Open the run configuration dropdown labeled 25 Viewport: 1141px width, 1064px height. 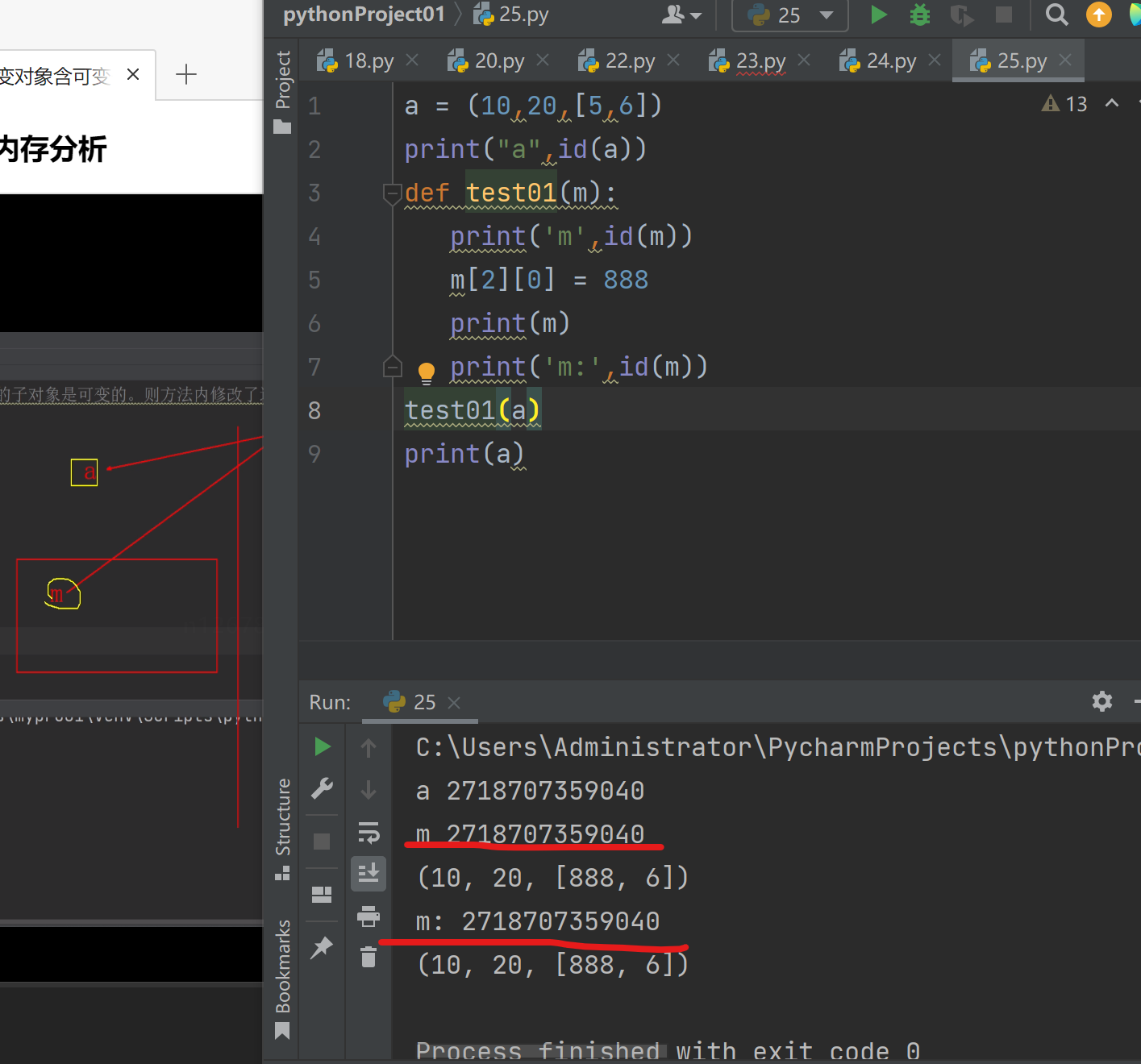point(789,15)
